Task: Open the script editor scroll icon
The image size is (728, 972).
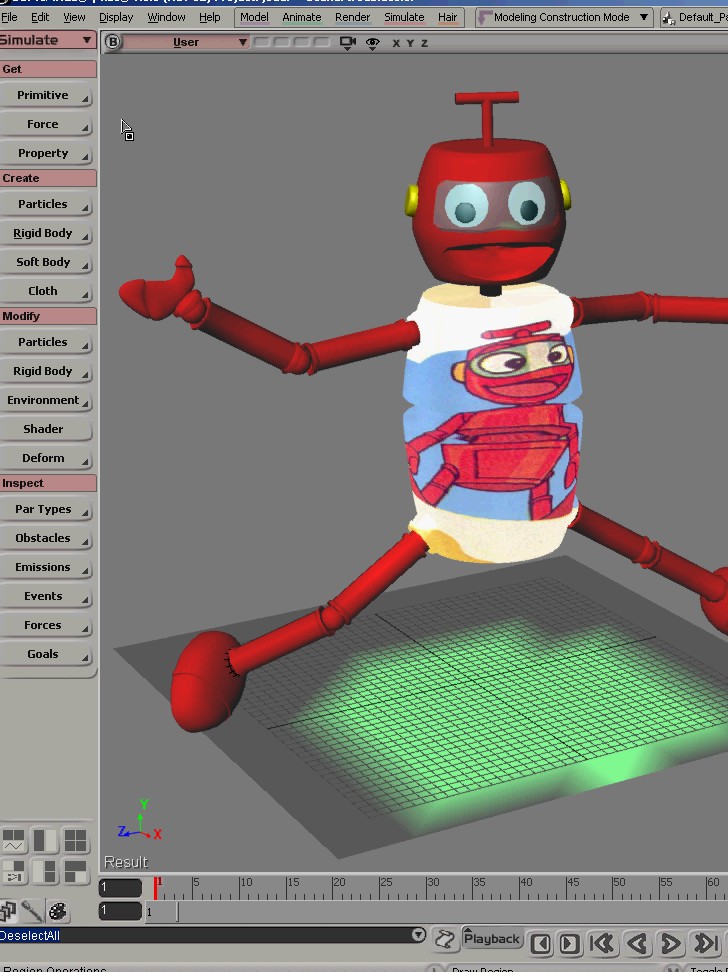Action: coord(445,939)
